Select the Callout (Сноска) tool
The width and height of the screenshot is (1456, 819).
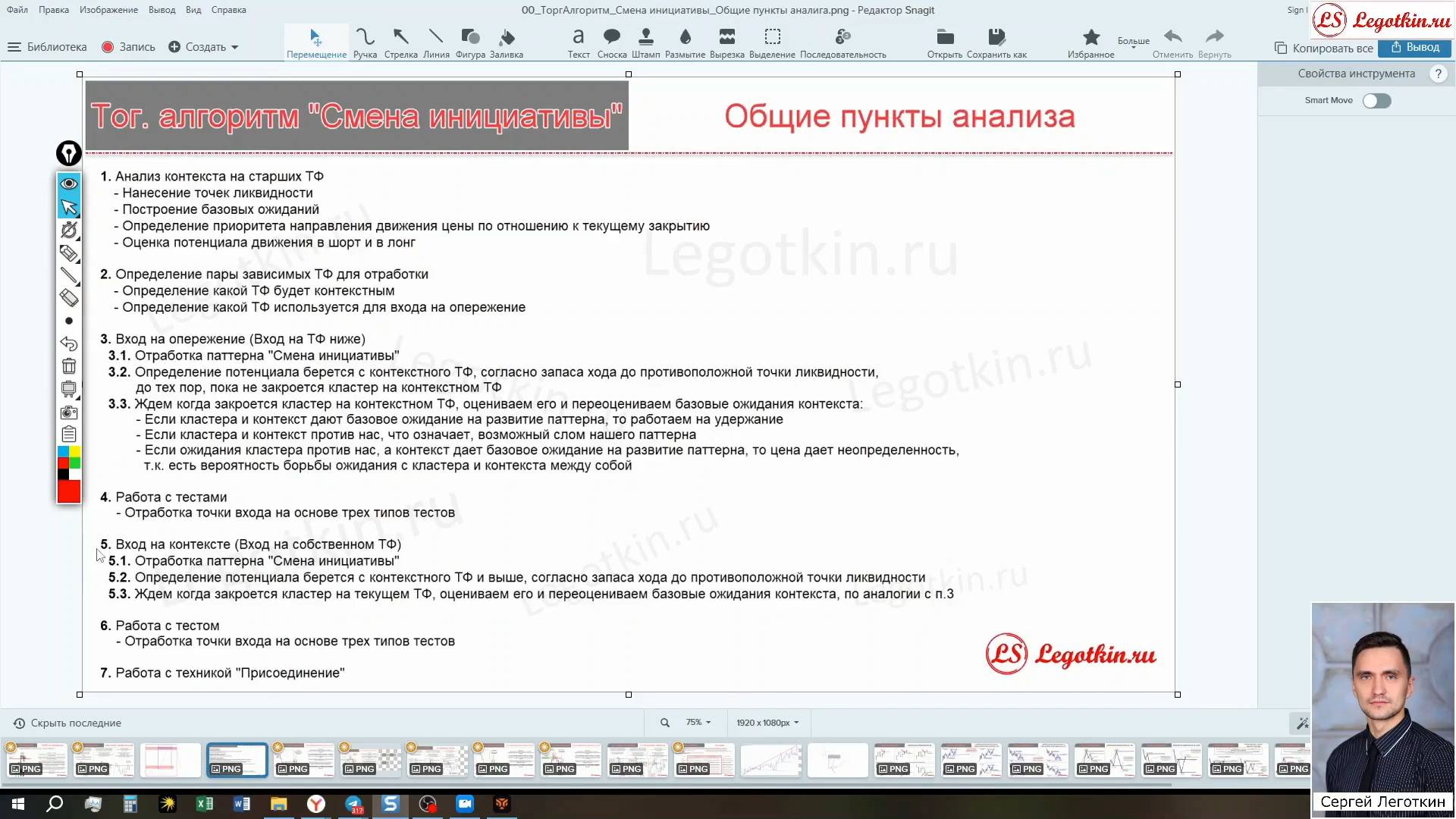[611, 42]
